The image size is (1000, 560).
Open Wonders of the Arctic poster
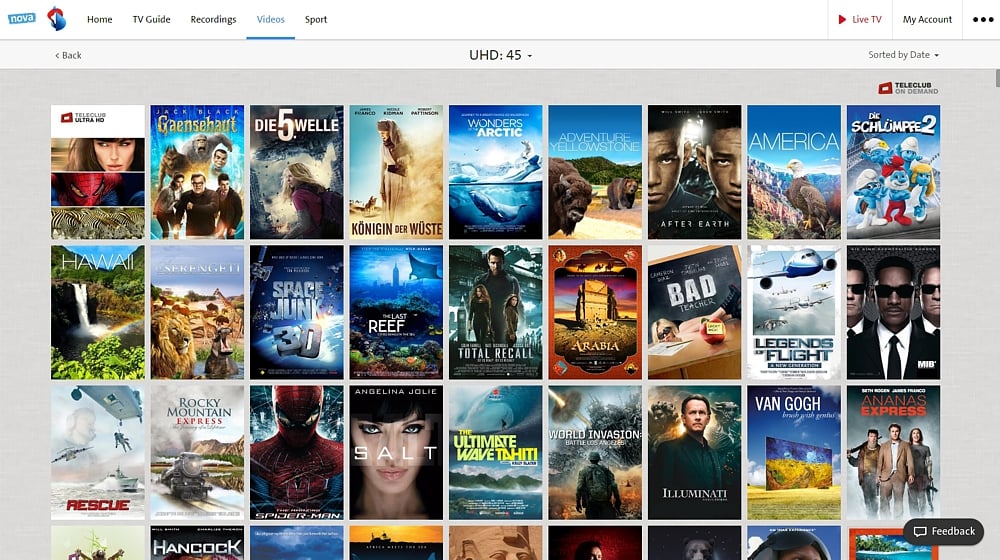click(496, 172)
